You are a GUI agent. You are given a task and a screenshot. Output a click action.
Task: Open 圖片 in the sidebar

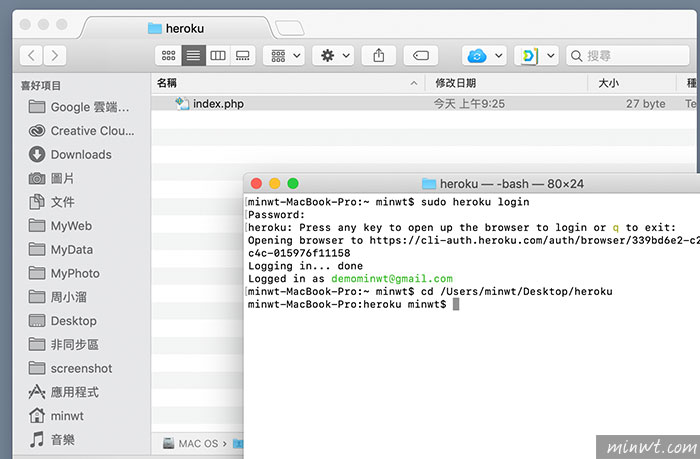pos(52,178)
